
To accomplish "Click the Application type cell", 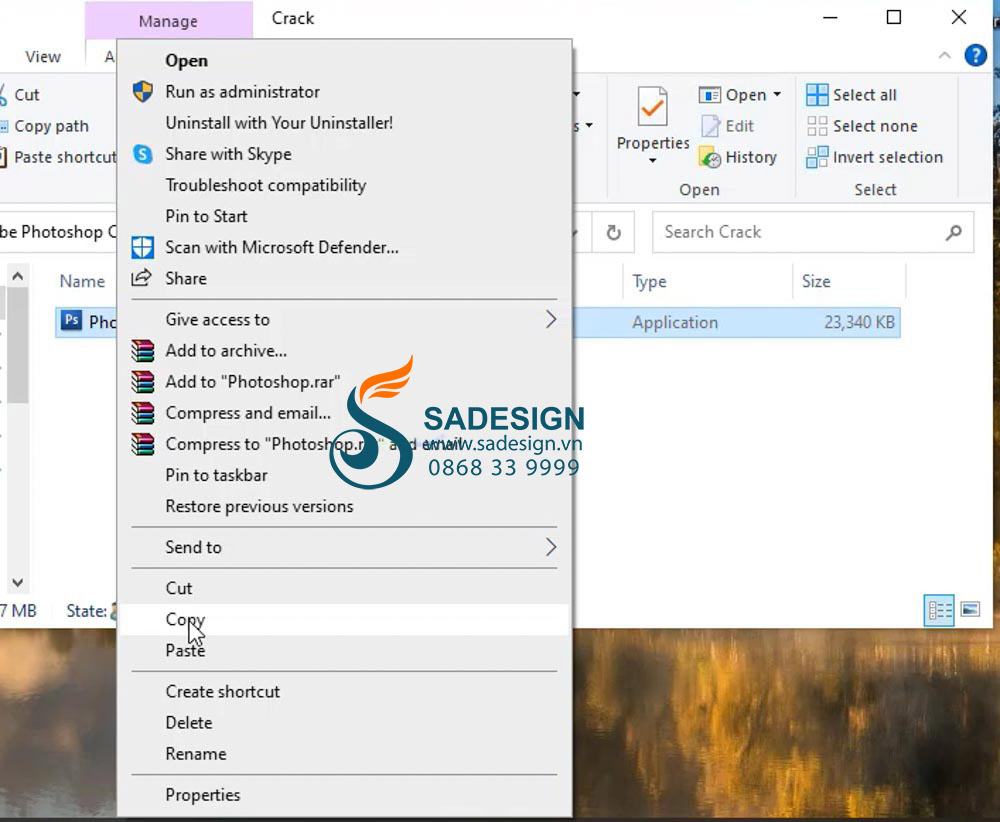I will coord(675,323).
